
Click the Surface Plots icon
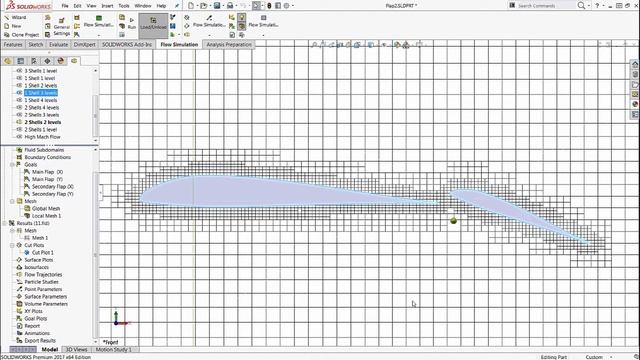tap(19, 260)
